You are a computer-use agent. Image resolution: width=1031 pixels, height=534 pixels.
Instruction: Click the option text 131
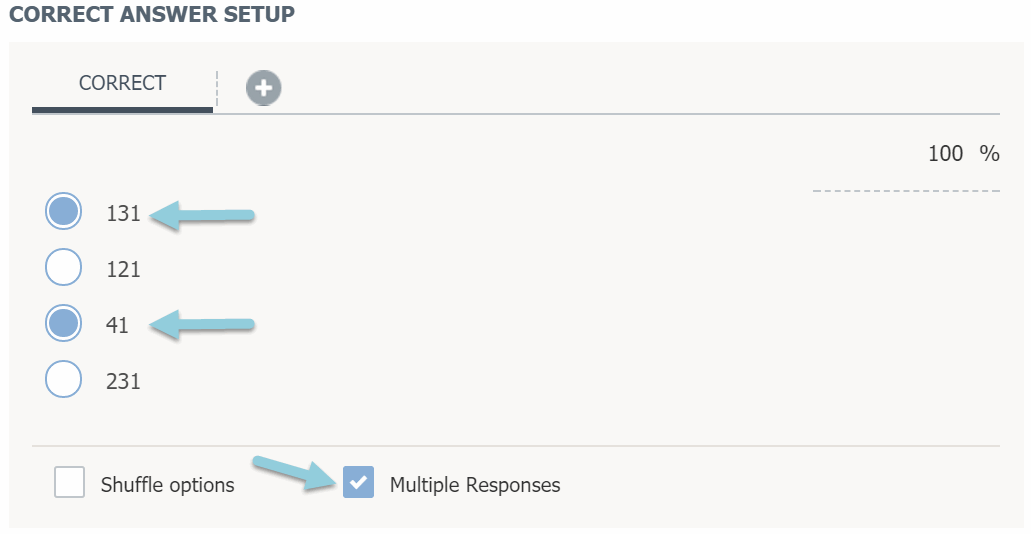(123, 213)
